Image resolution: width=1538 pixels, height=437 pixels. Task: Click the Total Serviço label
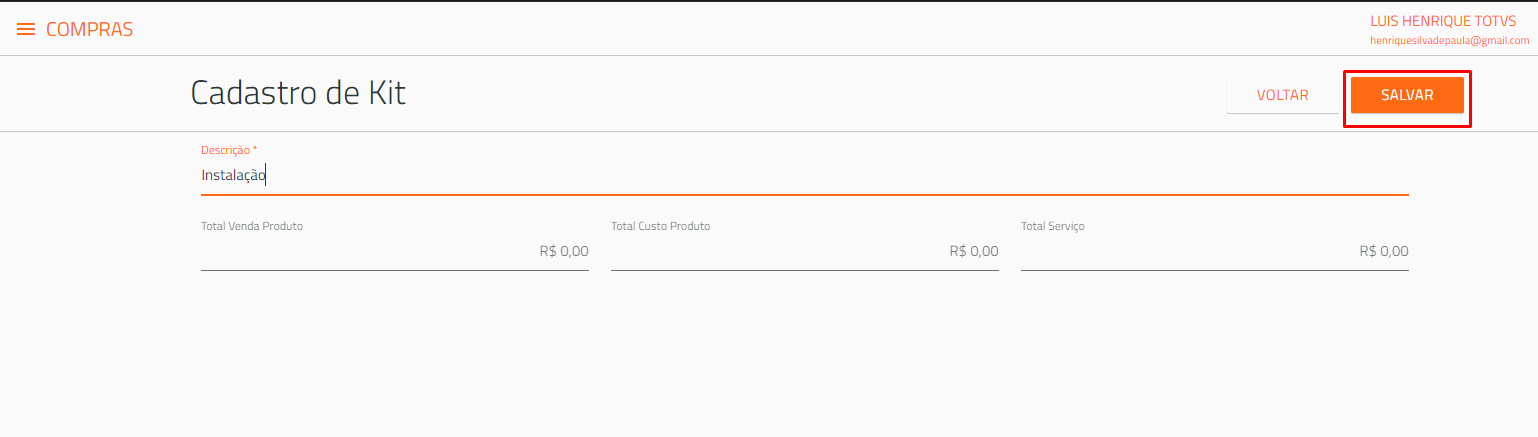[x=1053, y=226]
